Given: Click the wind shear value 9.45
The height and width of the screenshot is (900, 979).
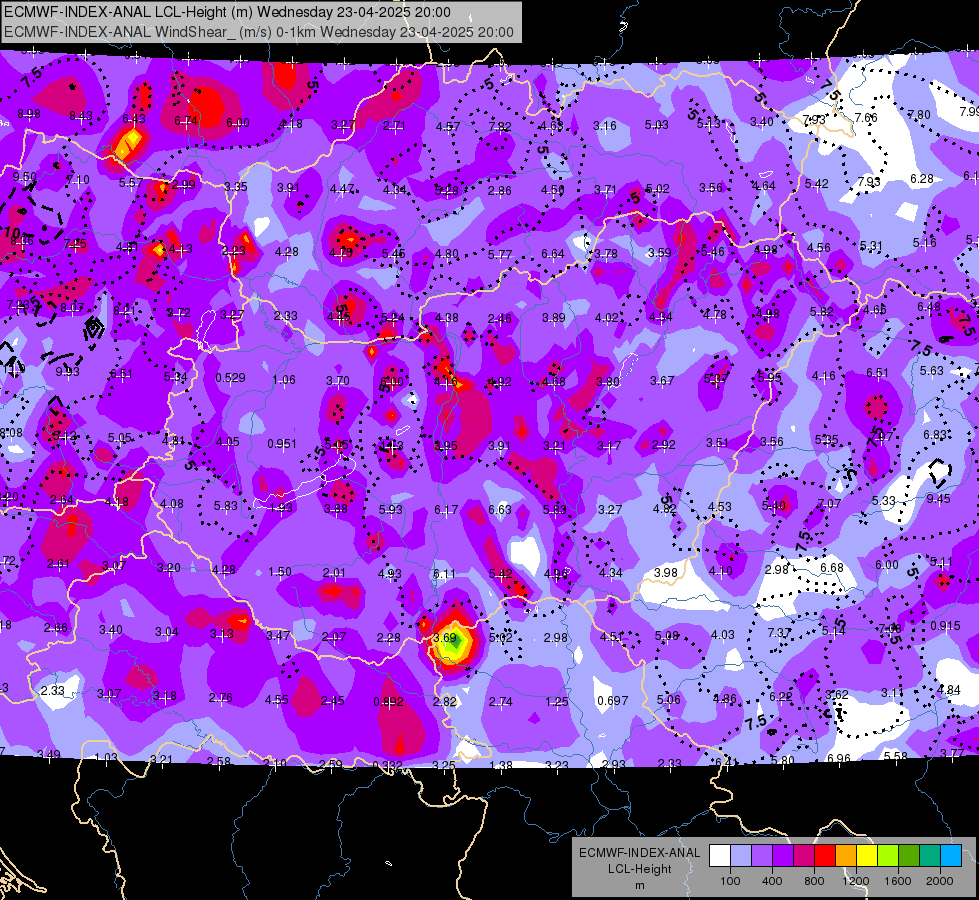Looking at the screenshot, I should pos(938,498).
